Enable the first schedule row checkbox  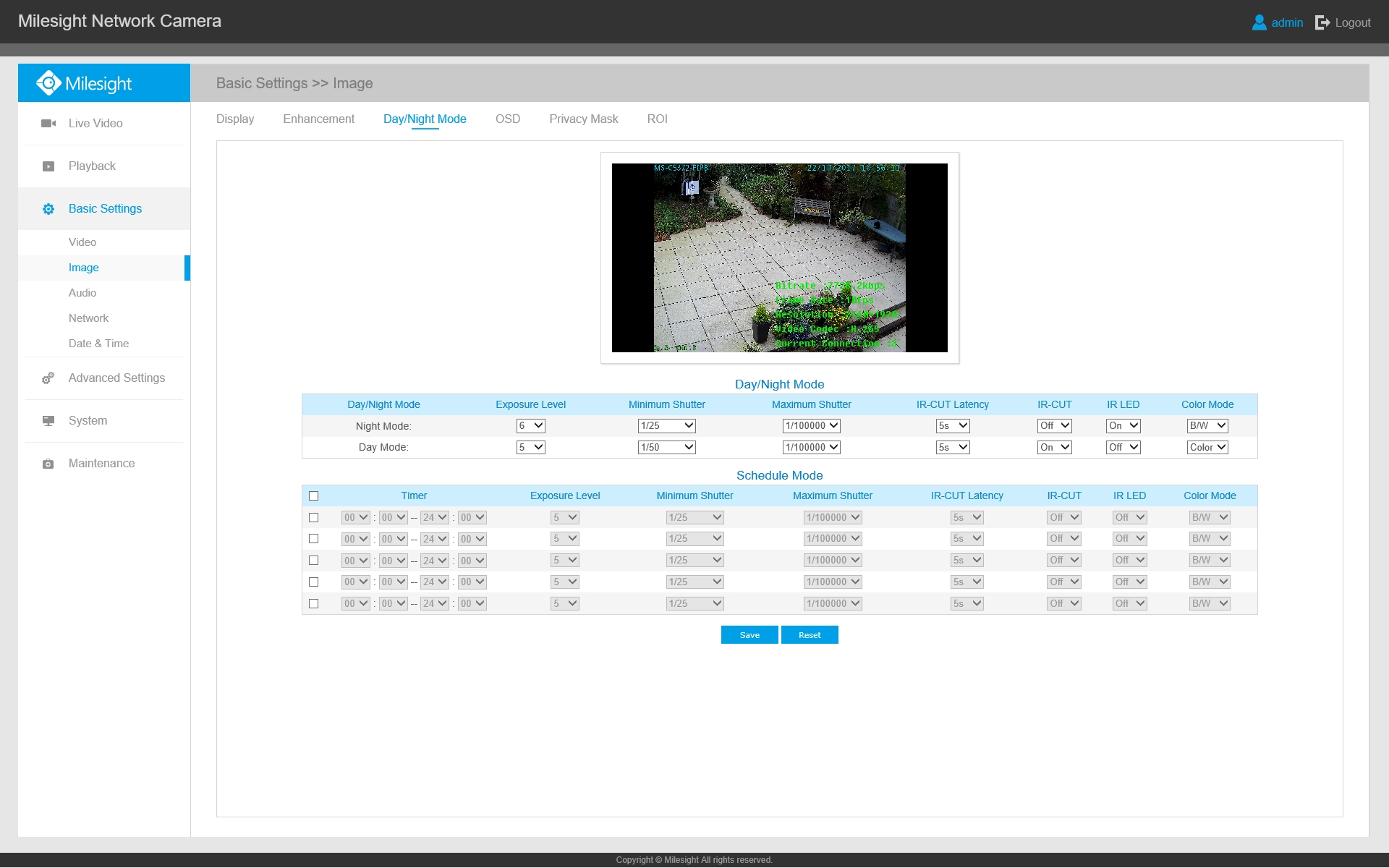(313, 518)
